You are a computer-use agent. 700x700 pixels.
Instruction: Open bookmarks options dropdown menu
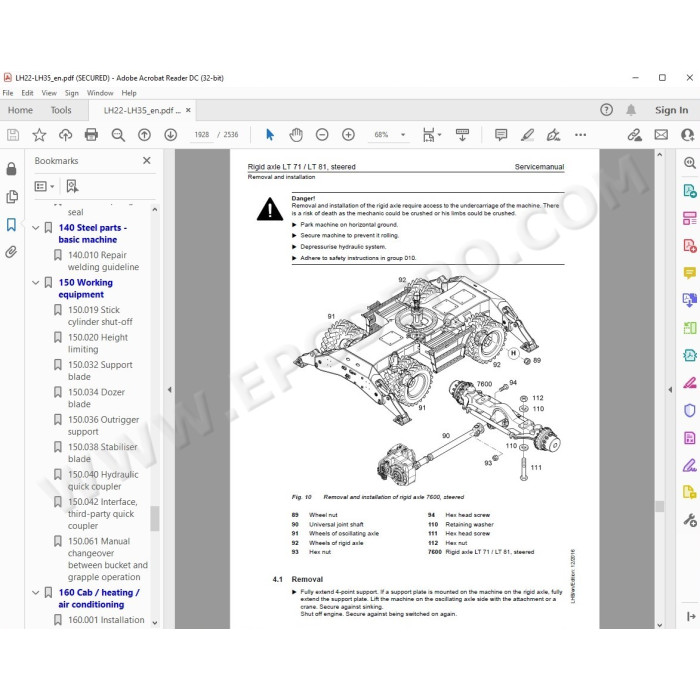[x=44, y=186]
